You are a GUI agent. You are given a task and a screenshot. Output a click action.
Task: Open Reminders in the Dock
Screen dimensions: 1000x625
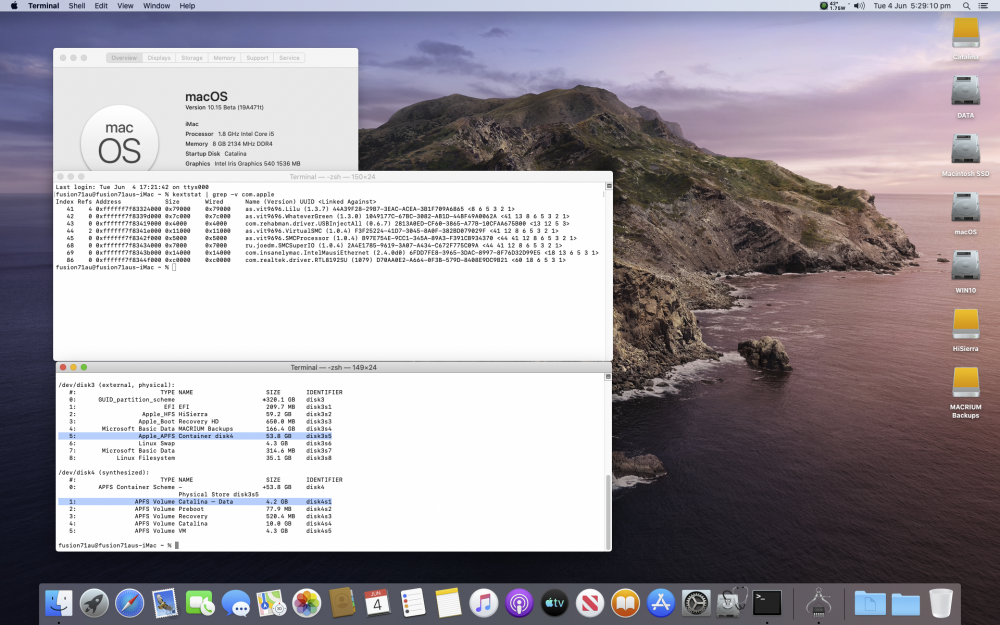(413, 603)
